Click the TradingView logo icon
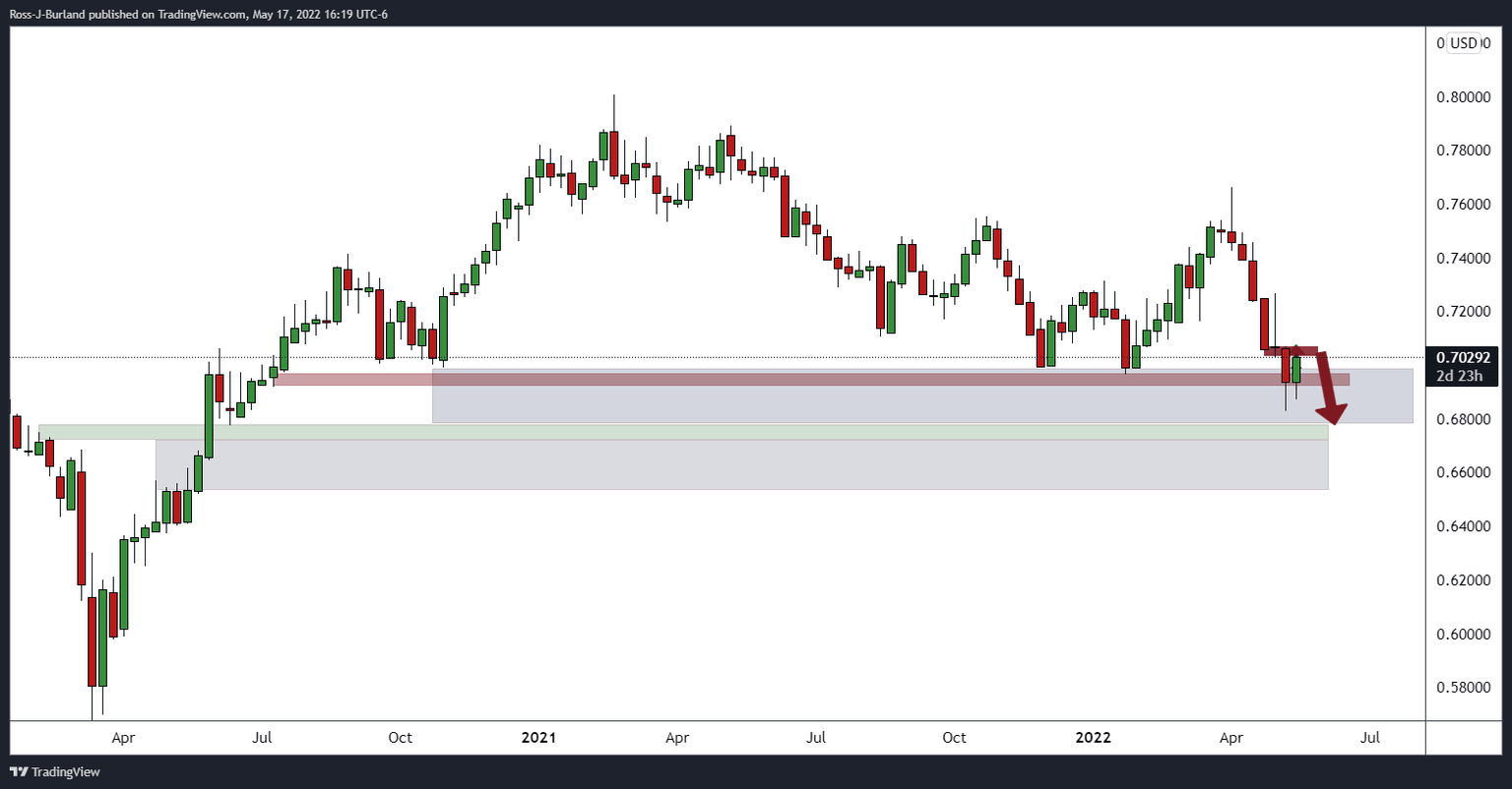Screen dimensions: 1512x789 point(19,772)
